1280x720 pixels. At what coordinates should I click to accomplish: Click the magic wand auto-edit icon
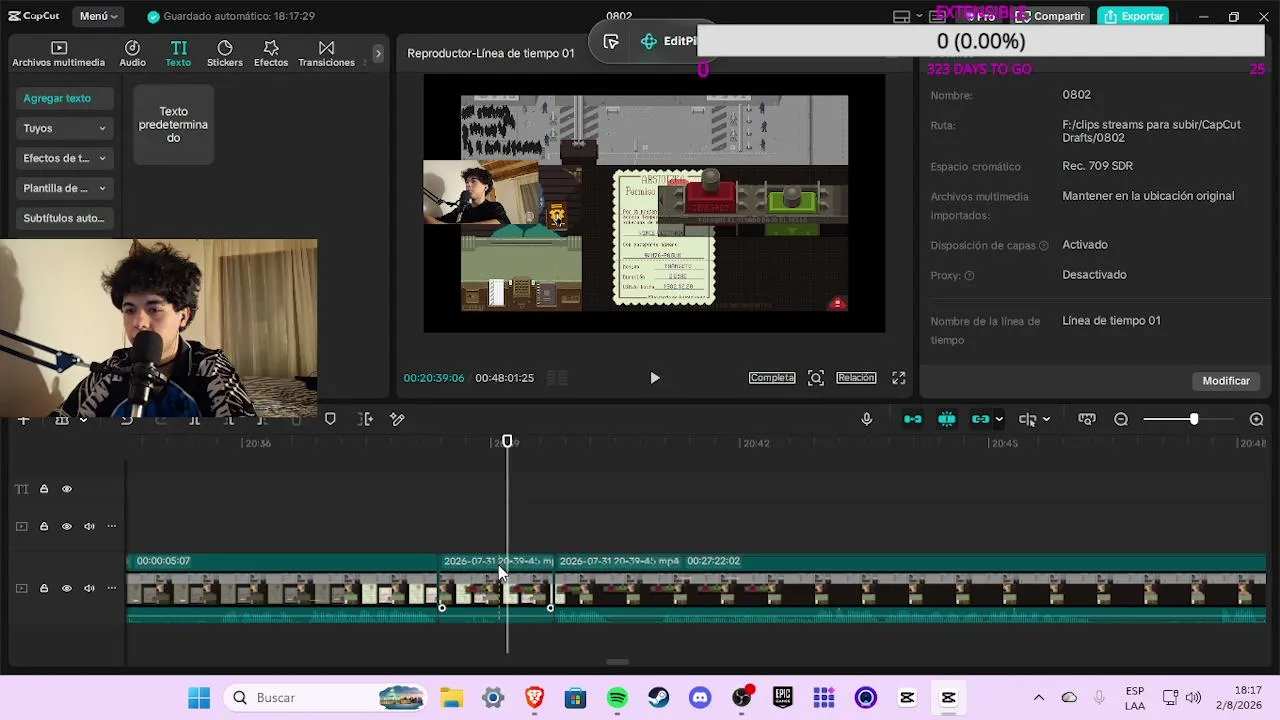click(397, 419)
